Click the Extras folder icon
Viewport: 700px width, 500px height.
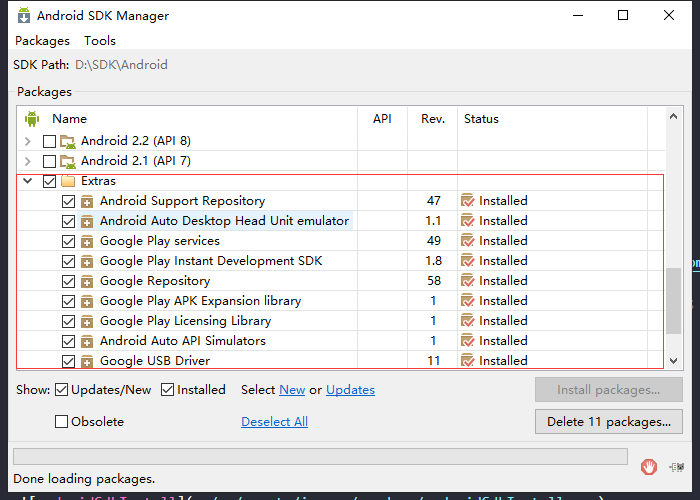click(68, 181)
